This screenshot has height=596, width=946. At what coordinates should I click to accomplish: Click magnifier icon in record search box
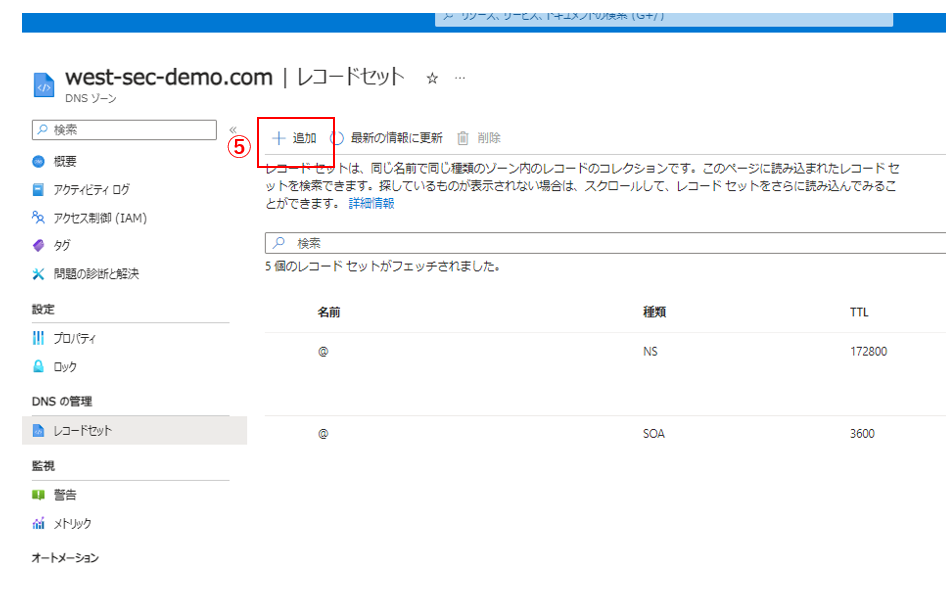(x=279, y=243)
